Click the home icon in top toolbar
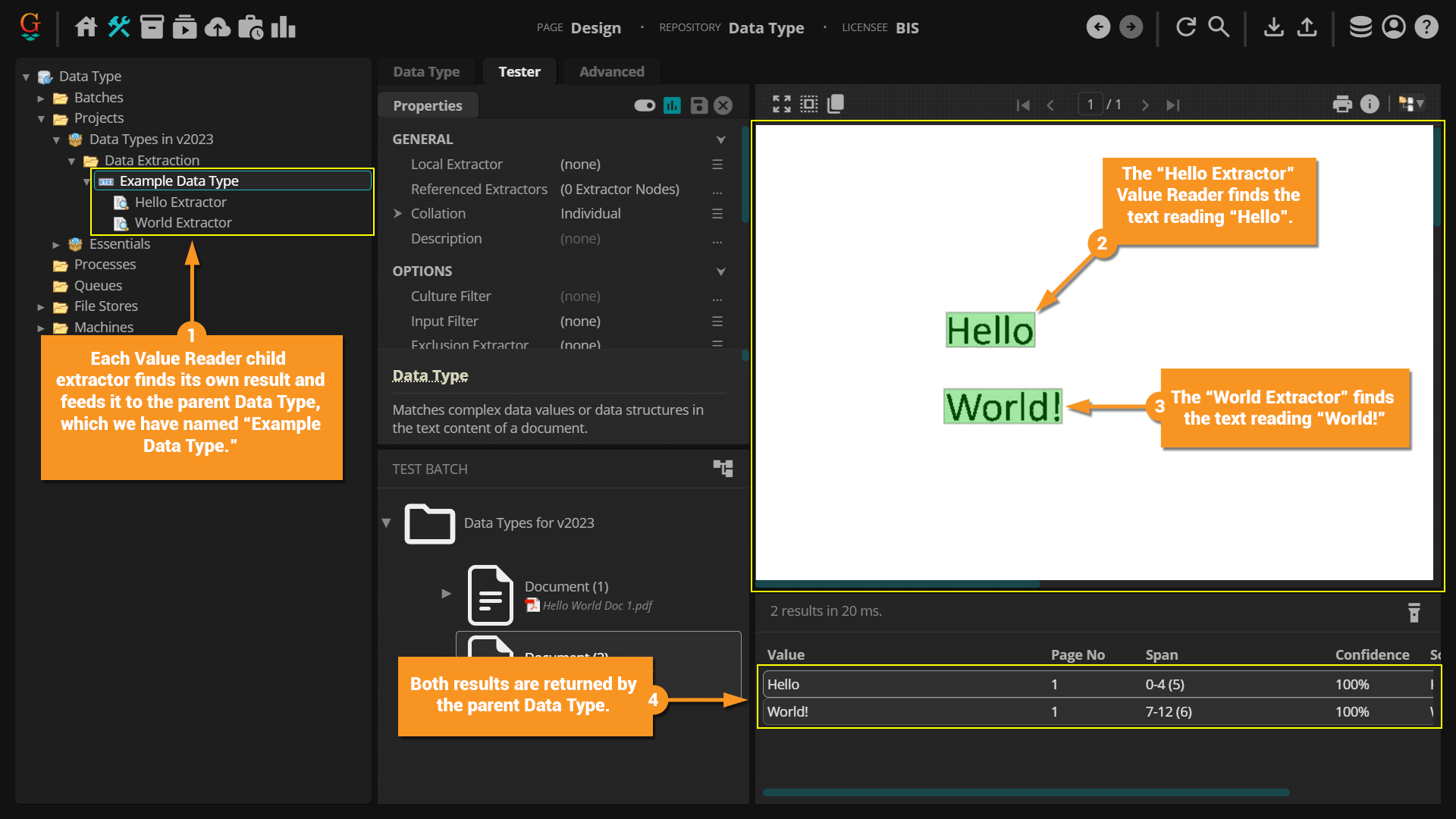The width and height of the screenshot is (1456, 819). coord(86,27)
